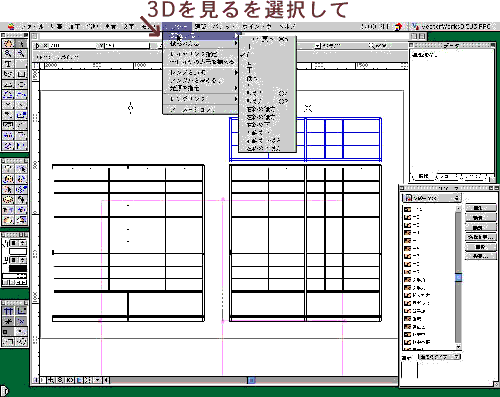Screen dimensions: 500x397
Task: Open the resource file popup at the palette top
Action: tap(432, 198)
